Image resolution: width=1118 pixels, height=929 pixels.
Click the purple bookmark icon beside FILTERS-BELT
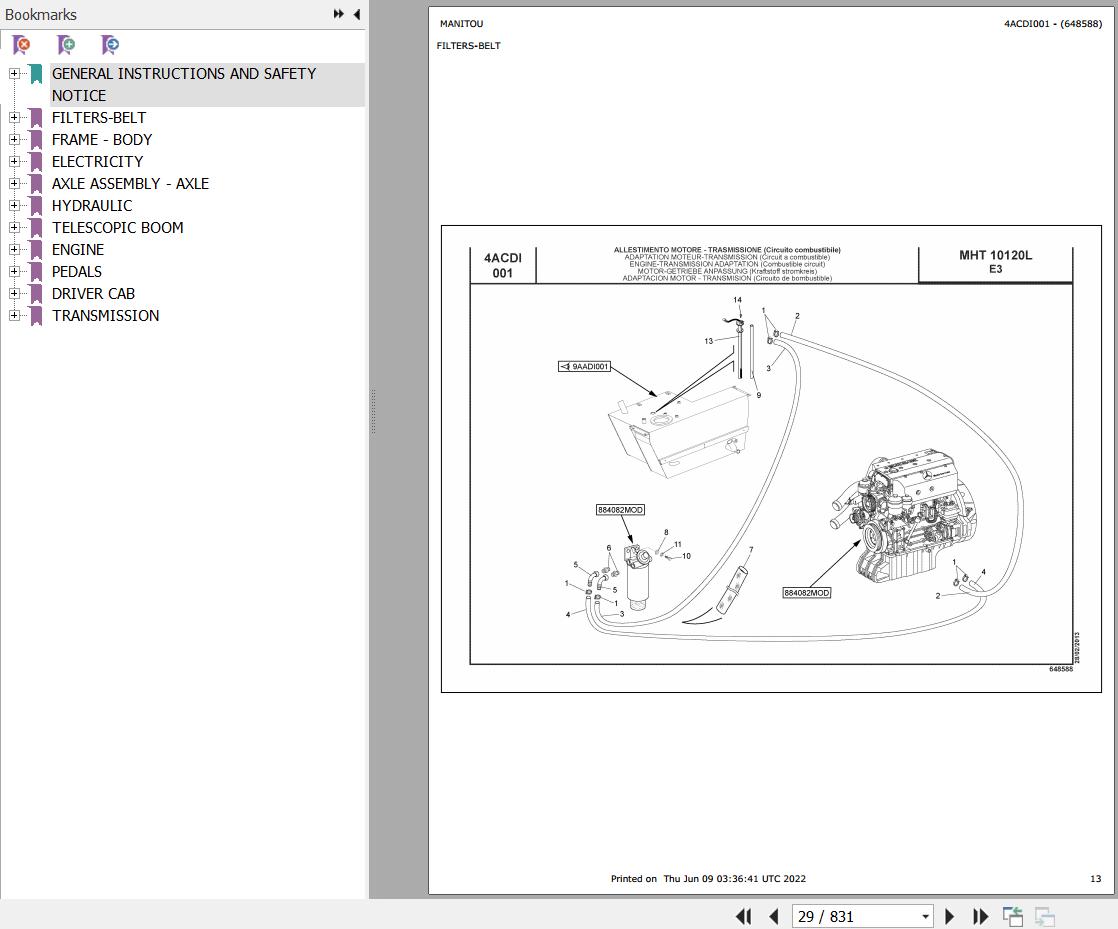36,118
